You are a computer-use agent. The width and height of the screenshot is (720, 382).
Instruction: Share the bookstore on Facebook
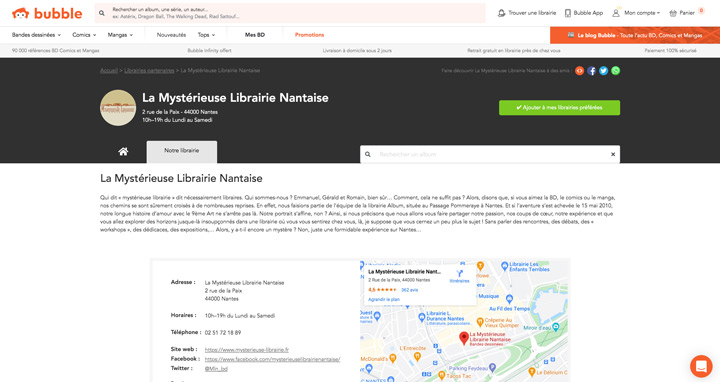coord(591,71)
